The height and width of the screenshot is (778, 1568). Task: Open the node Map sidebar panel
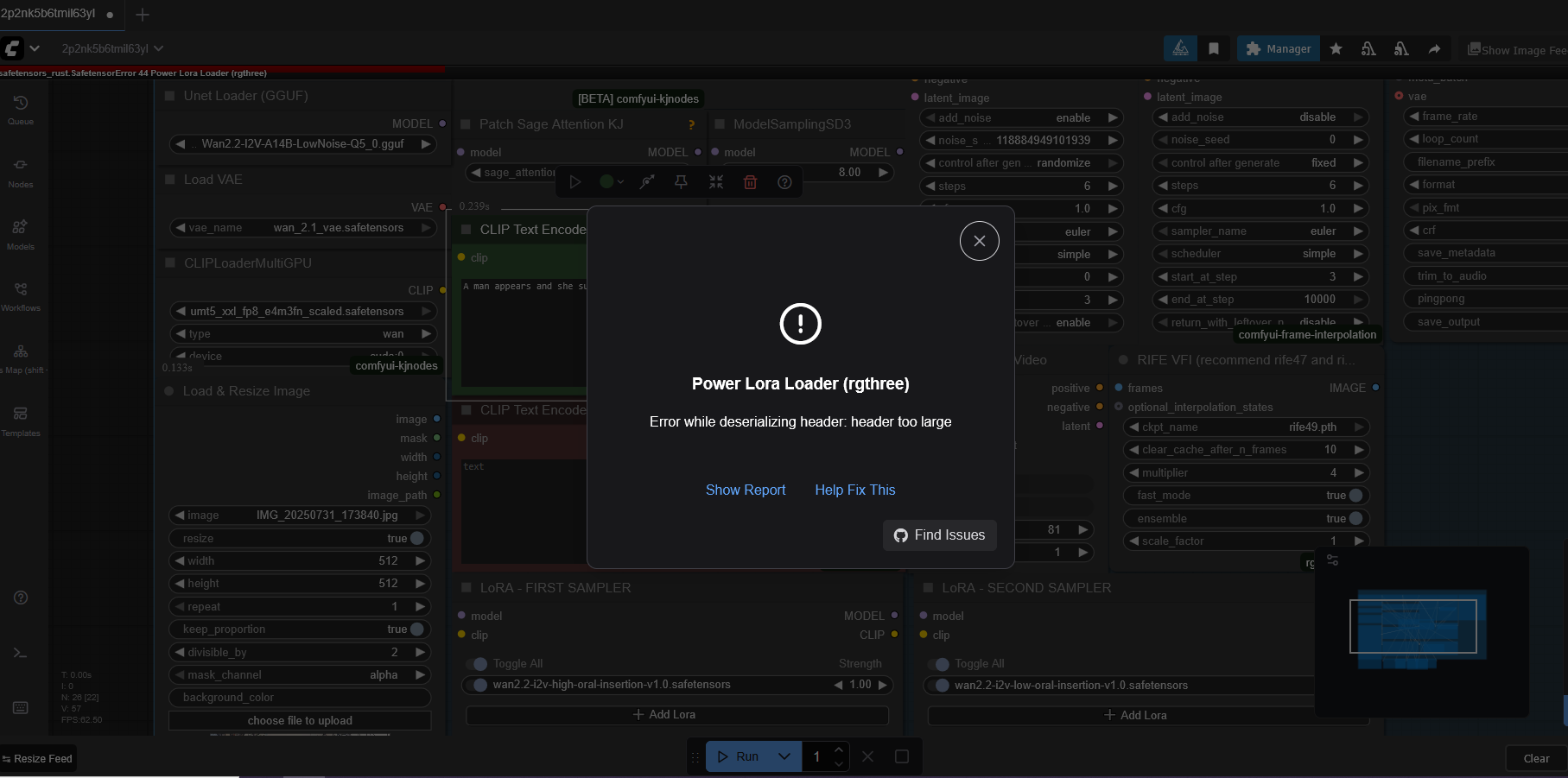pos(21,359)
